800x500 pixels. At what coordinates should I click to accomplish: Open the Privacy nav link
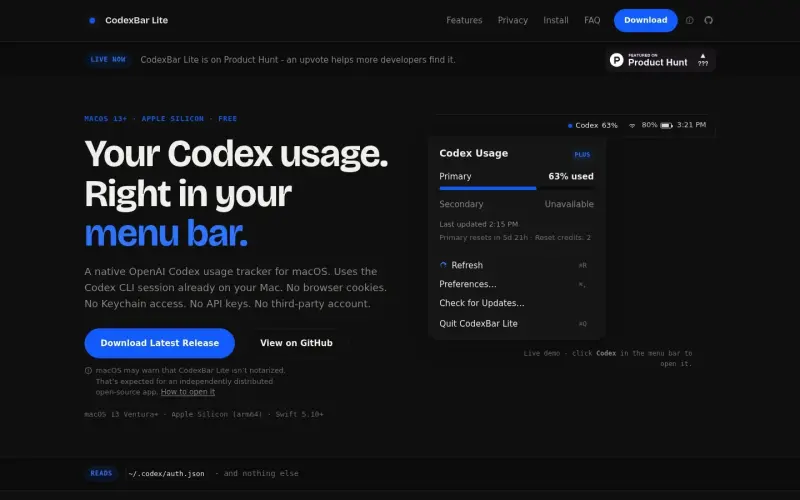(x=512, y=20)
